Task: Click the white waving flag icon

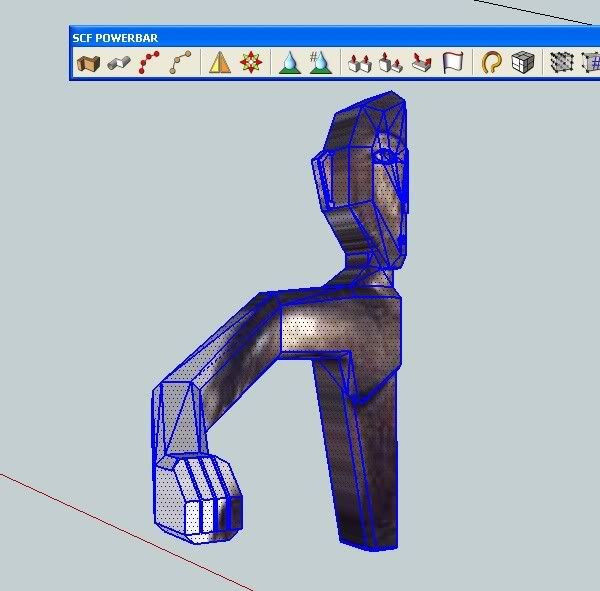Action: (453, 62)
